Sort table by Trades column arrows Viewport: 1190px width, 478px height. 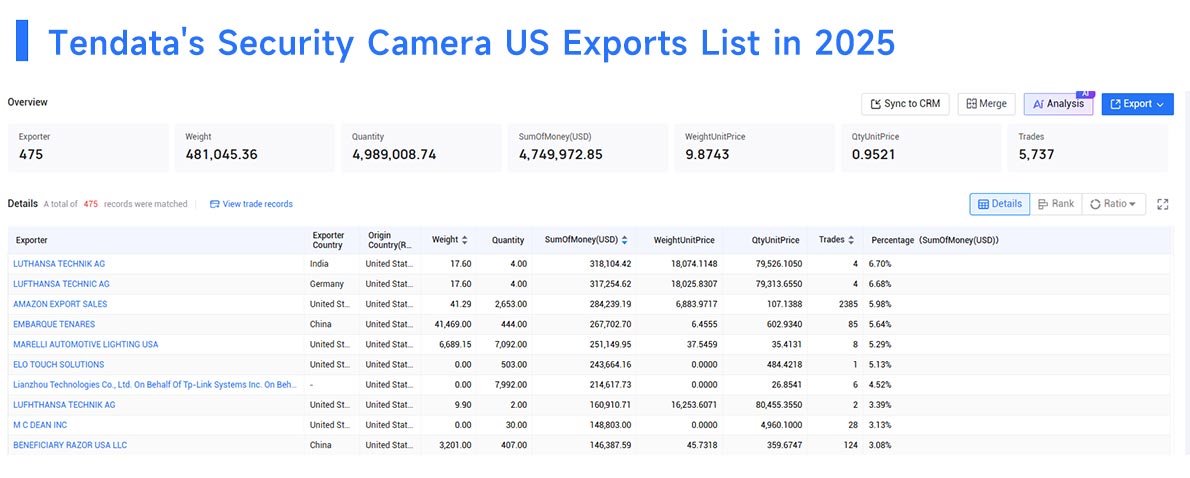click(851, 240)
